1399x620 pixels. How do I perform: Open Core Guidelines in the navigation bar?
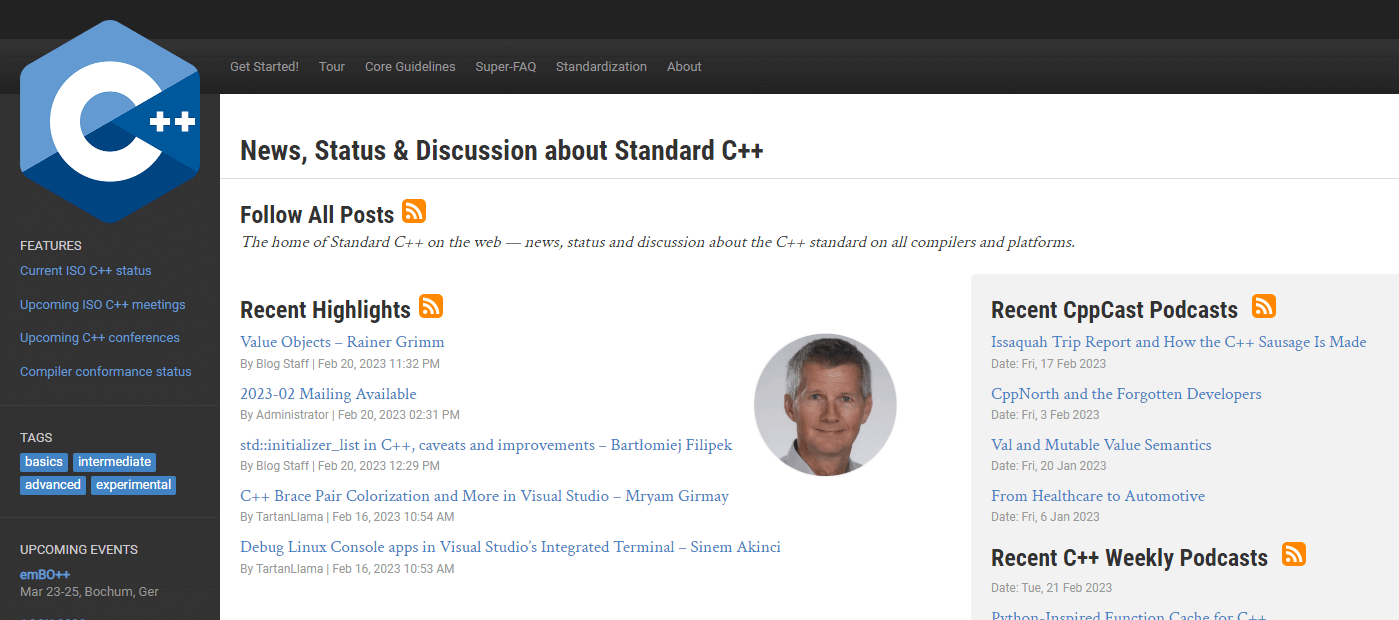pyautogui.click(x=410, y=67)
